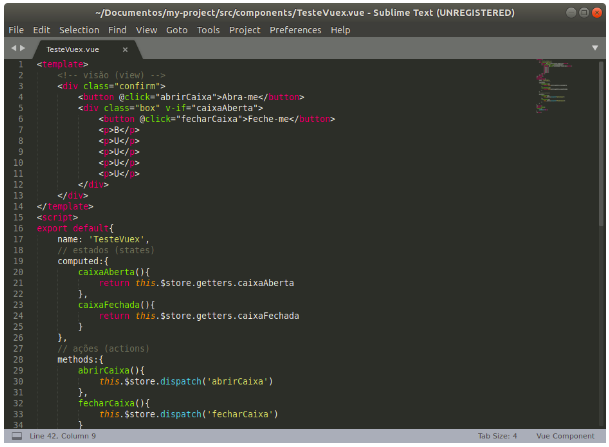
Task: Maximize the Sublime Text window
Action: point(584,13)
